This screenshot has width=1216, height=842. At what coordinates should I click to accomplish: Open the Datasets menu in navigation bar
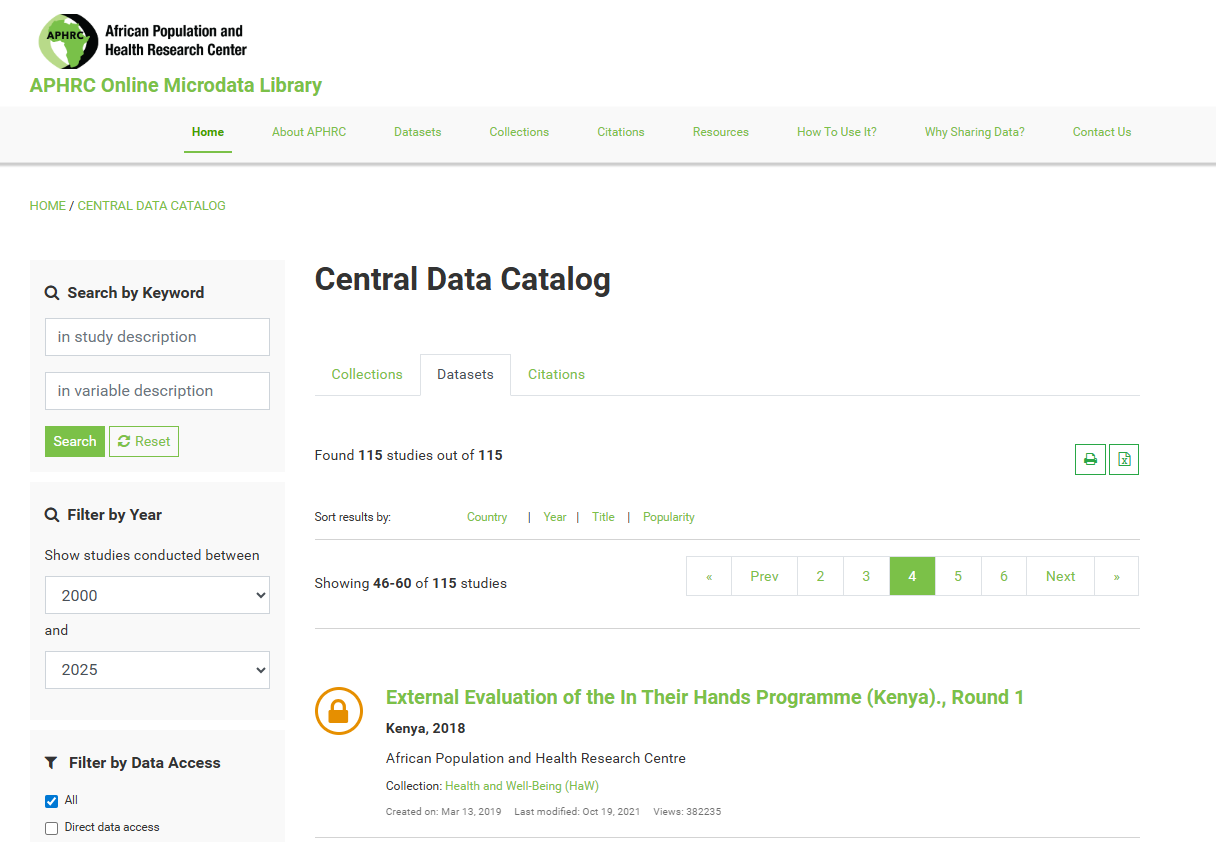click(417, 132)
